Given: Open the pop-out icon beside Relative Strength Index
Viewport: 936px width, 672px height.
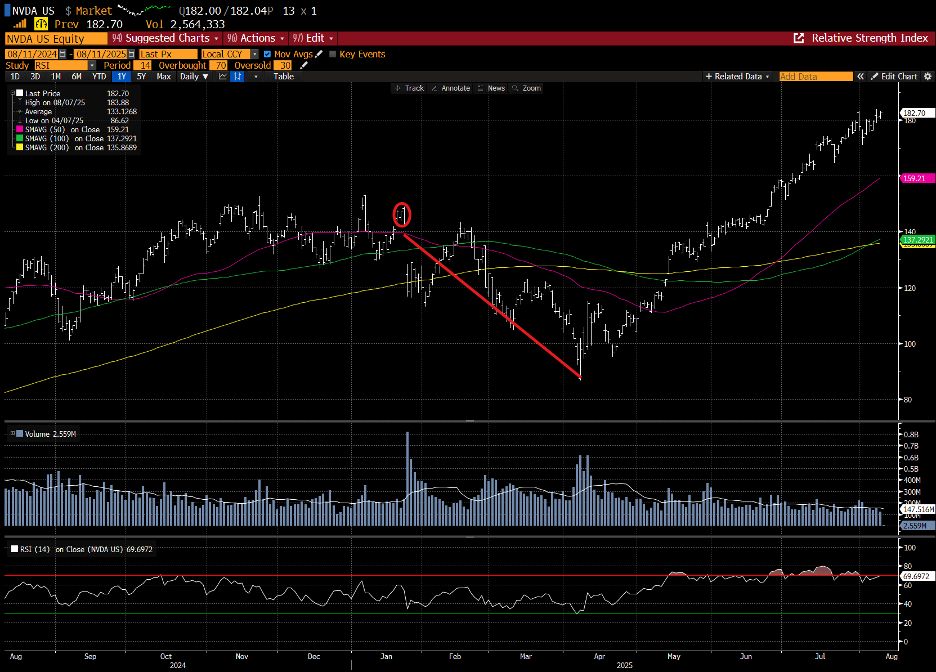Looking at the screenshot, I should coord(799,38).
